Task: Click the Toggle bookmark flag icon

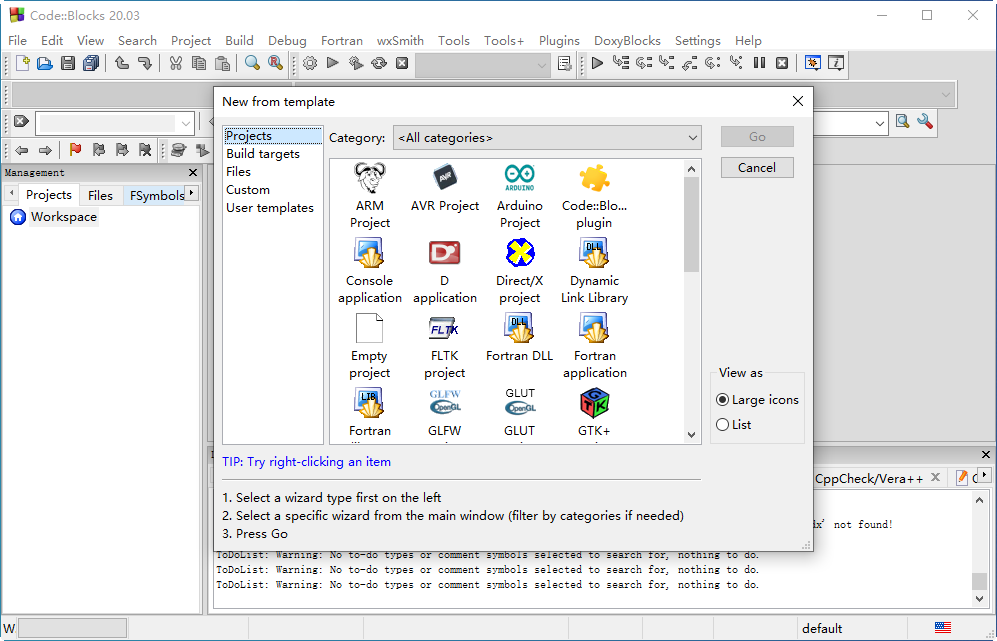Action: coord(75,150)
